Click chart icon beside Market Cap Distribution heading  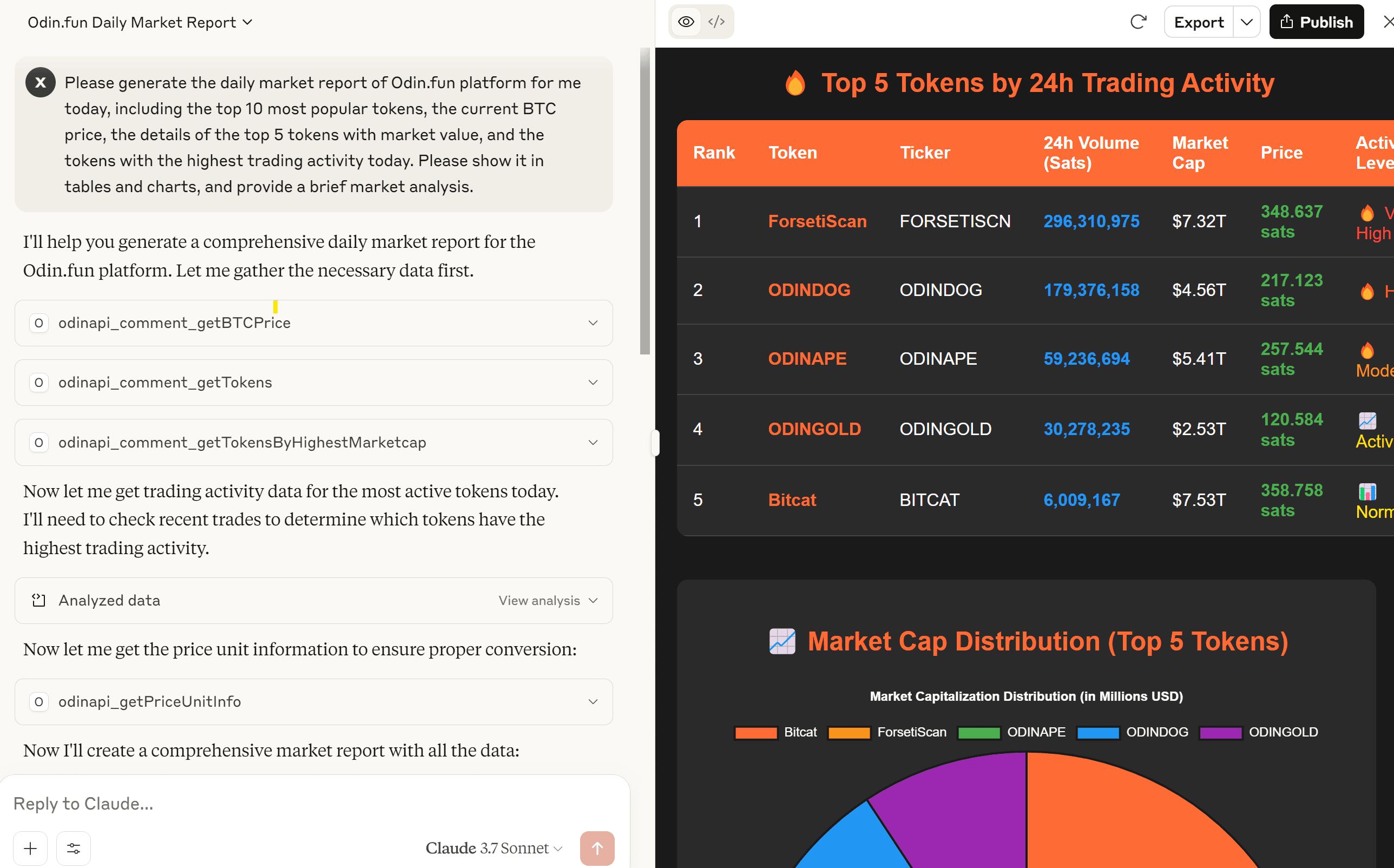point(781,641)
